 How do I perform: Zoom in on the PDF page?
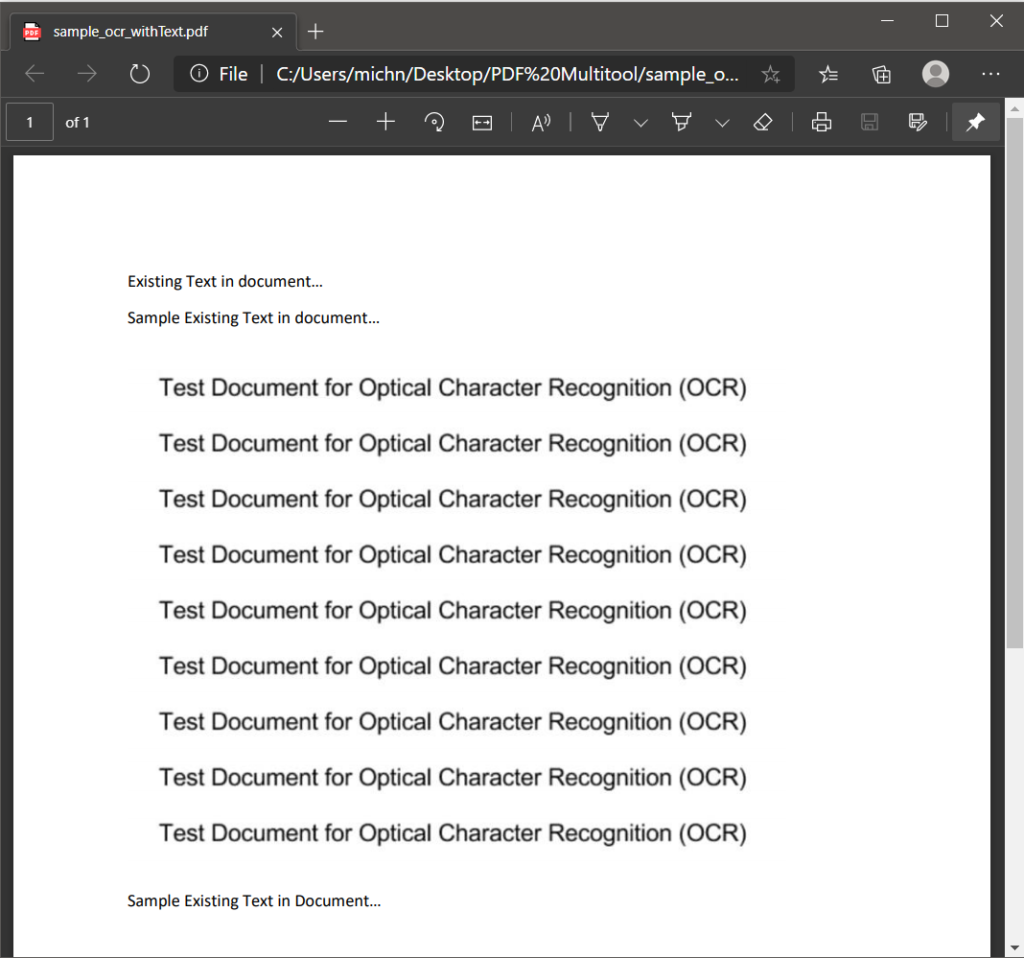(x=385, y=121)
